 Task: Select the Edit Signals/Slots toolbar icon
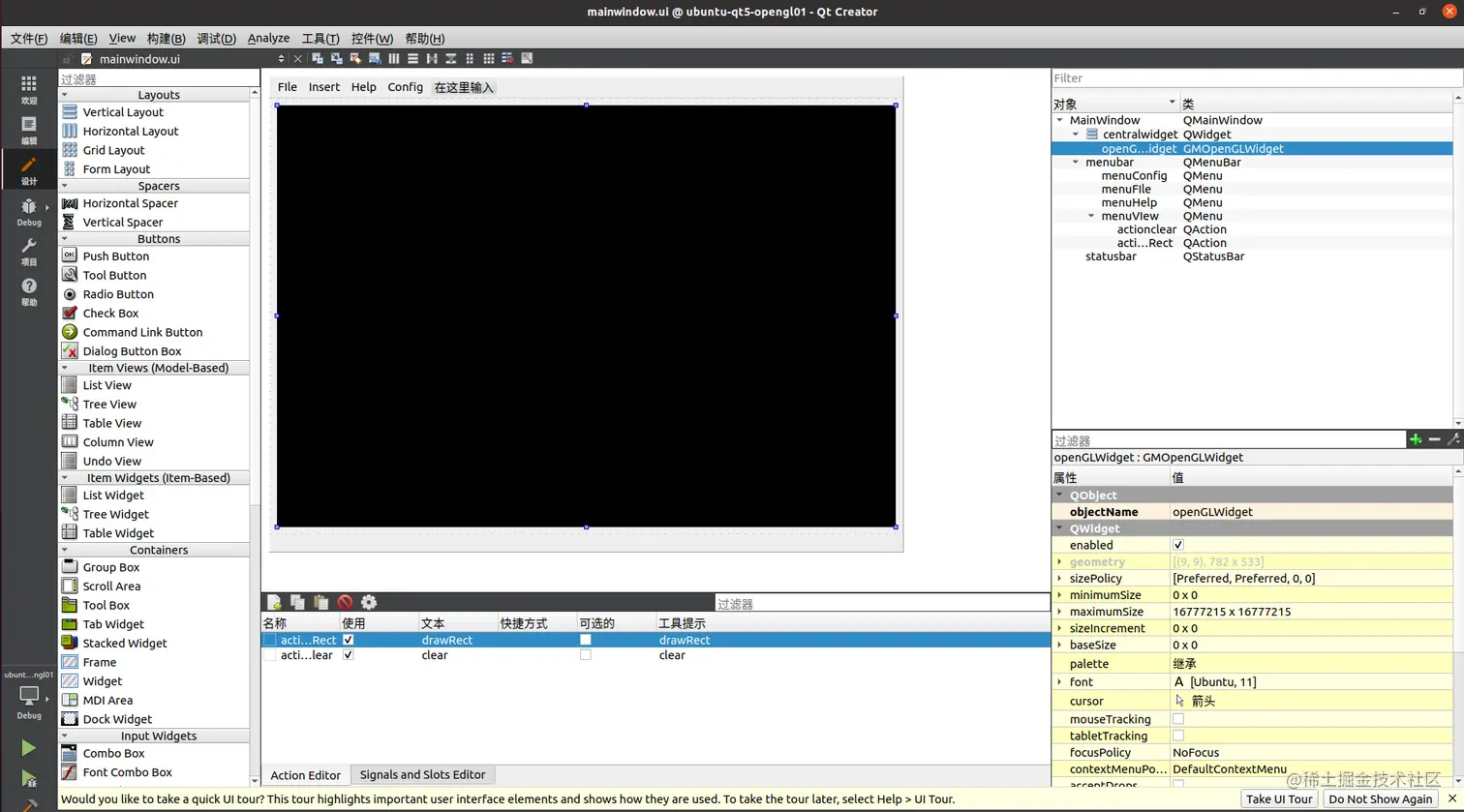tap(335, 59)
